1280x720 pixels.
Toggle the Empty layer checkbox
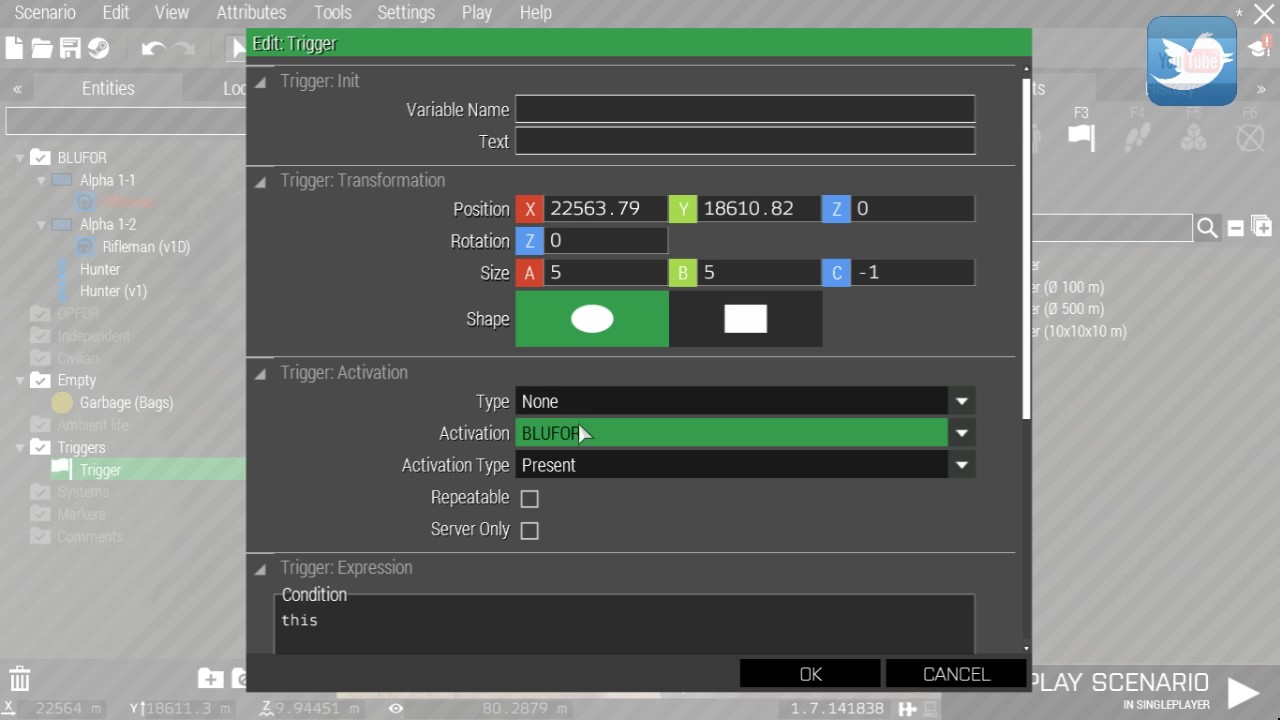tap(40, 380)
